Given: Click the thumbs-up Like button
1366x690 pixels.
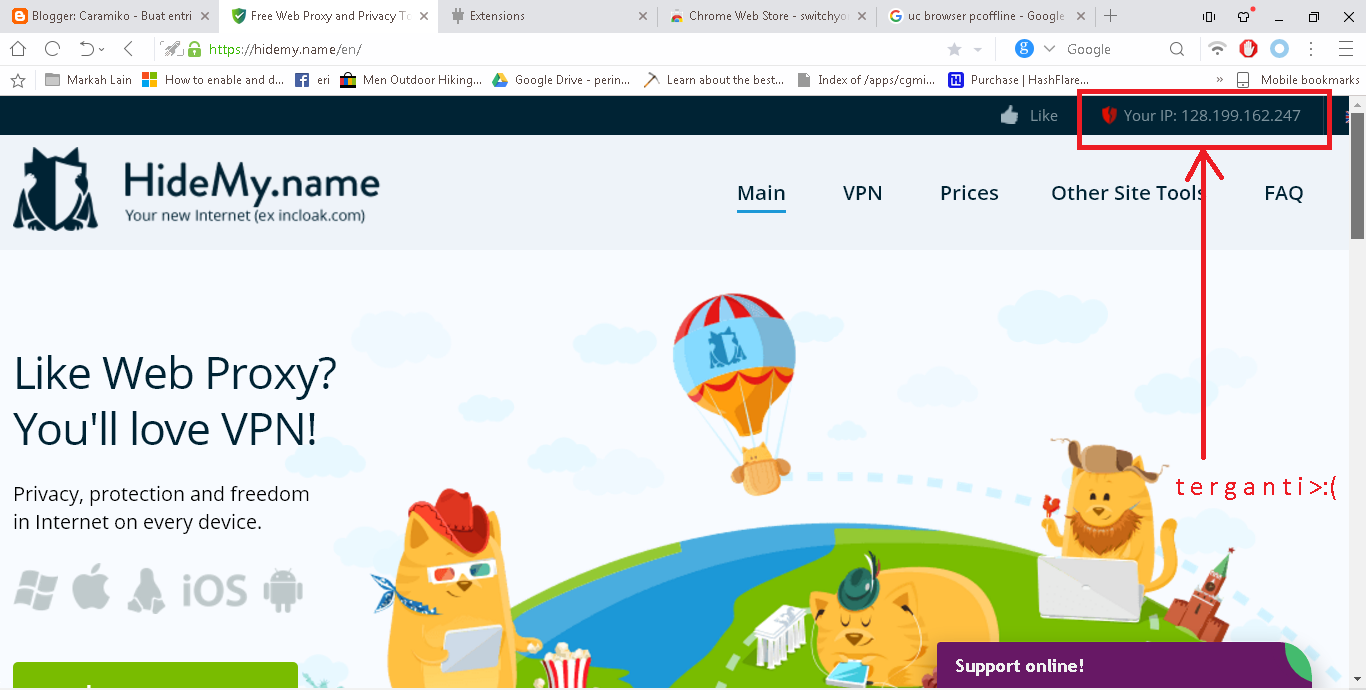Looking at the screenshot, I should (x=1029, y=116).
